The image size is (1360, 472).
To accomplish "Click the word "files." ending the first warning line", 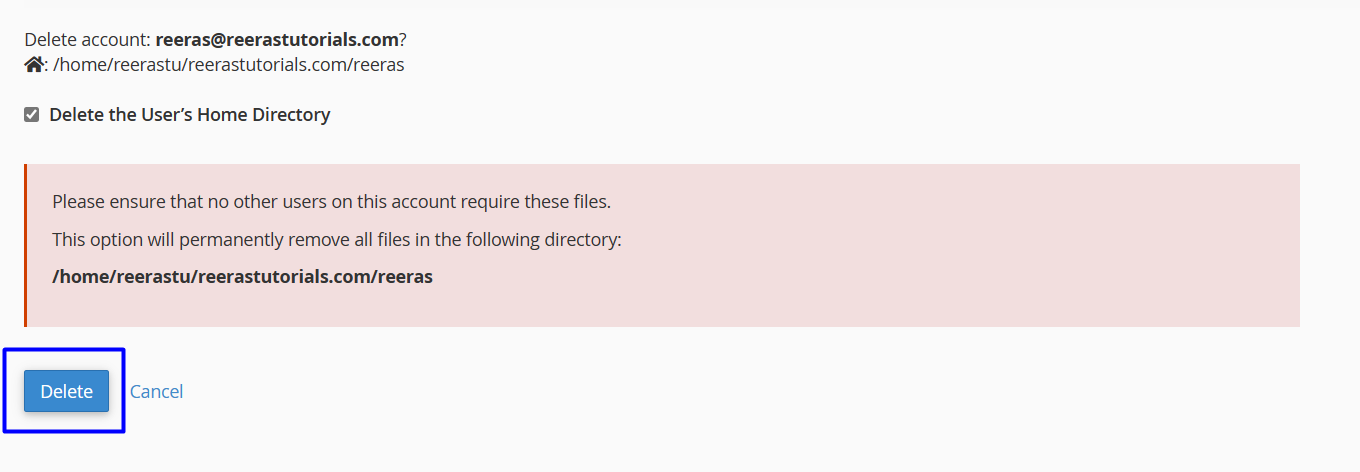I will click(589, 202).
